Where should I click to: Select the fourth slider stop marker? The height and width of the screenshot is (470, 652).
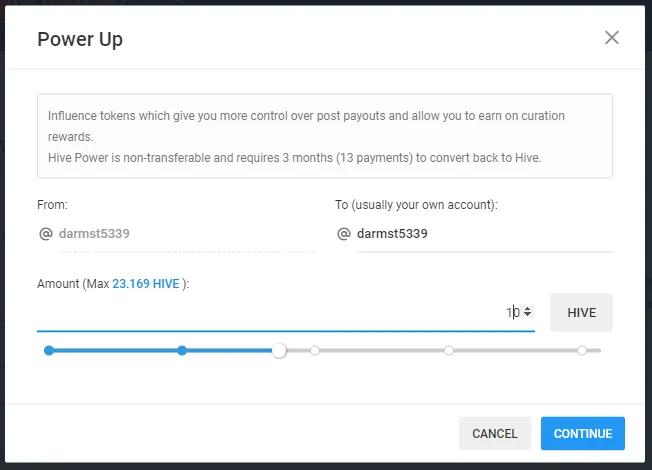449,351
